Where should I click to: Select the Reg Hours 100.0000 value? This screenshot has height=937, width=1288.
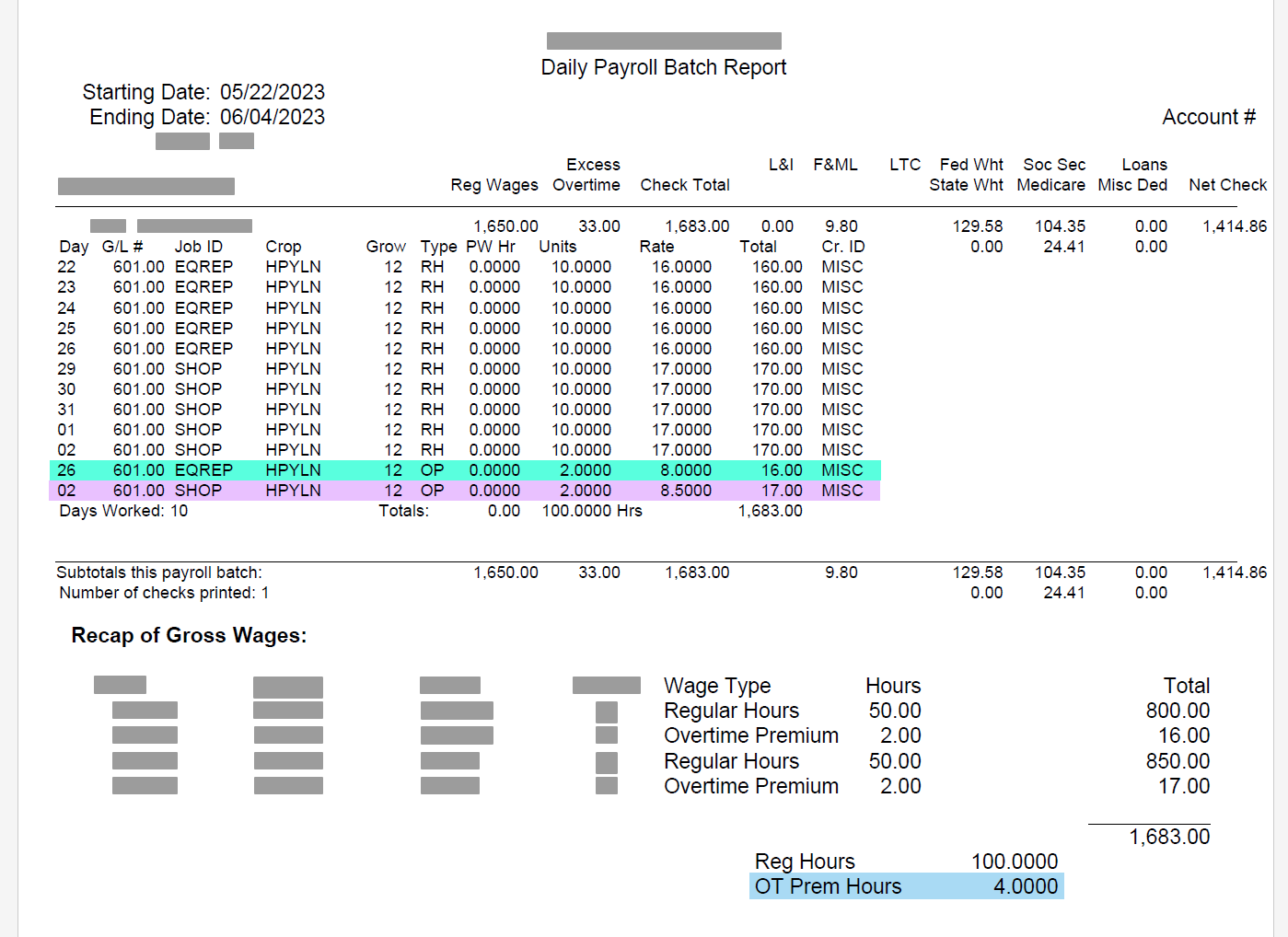point(1014,862)
